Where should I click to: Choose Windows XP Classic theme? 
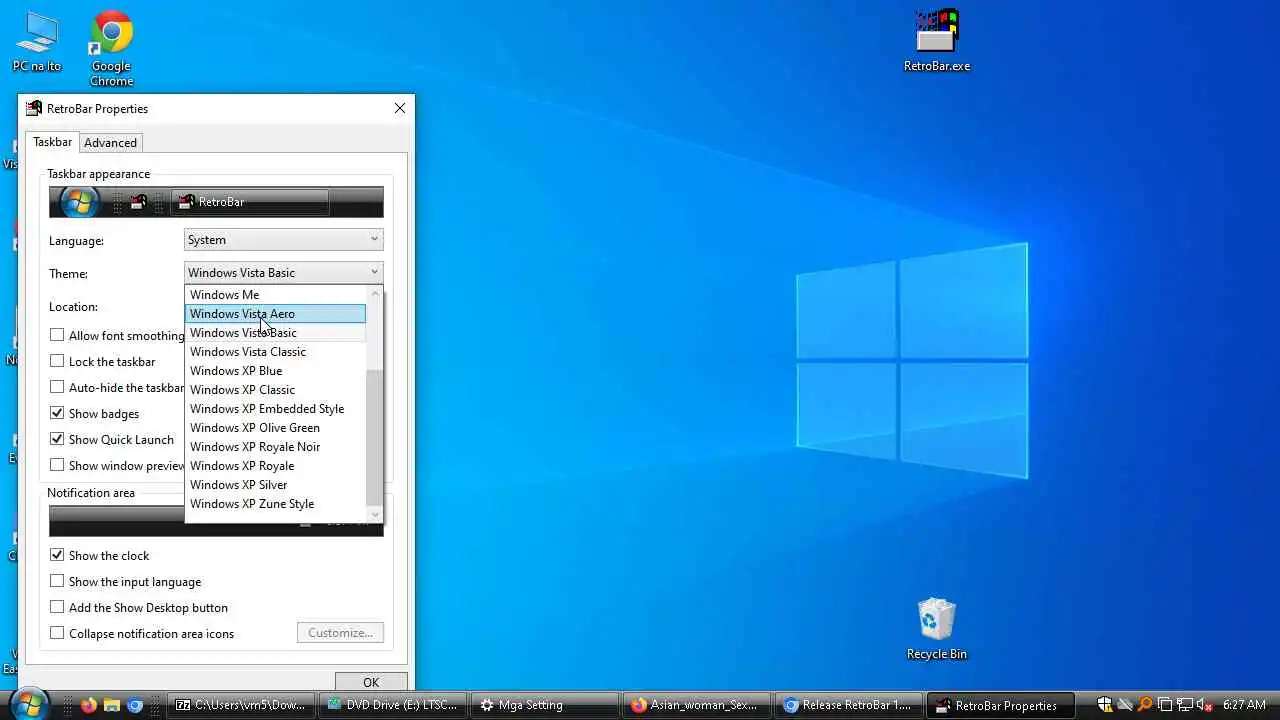pos(276,390)
